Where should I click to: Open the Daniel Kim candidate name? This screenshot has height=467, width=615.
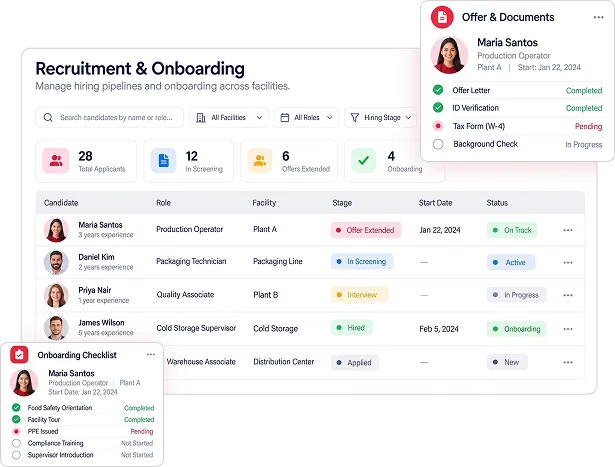click(x=96, y=257)
